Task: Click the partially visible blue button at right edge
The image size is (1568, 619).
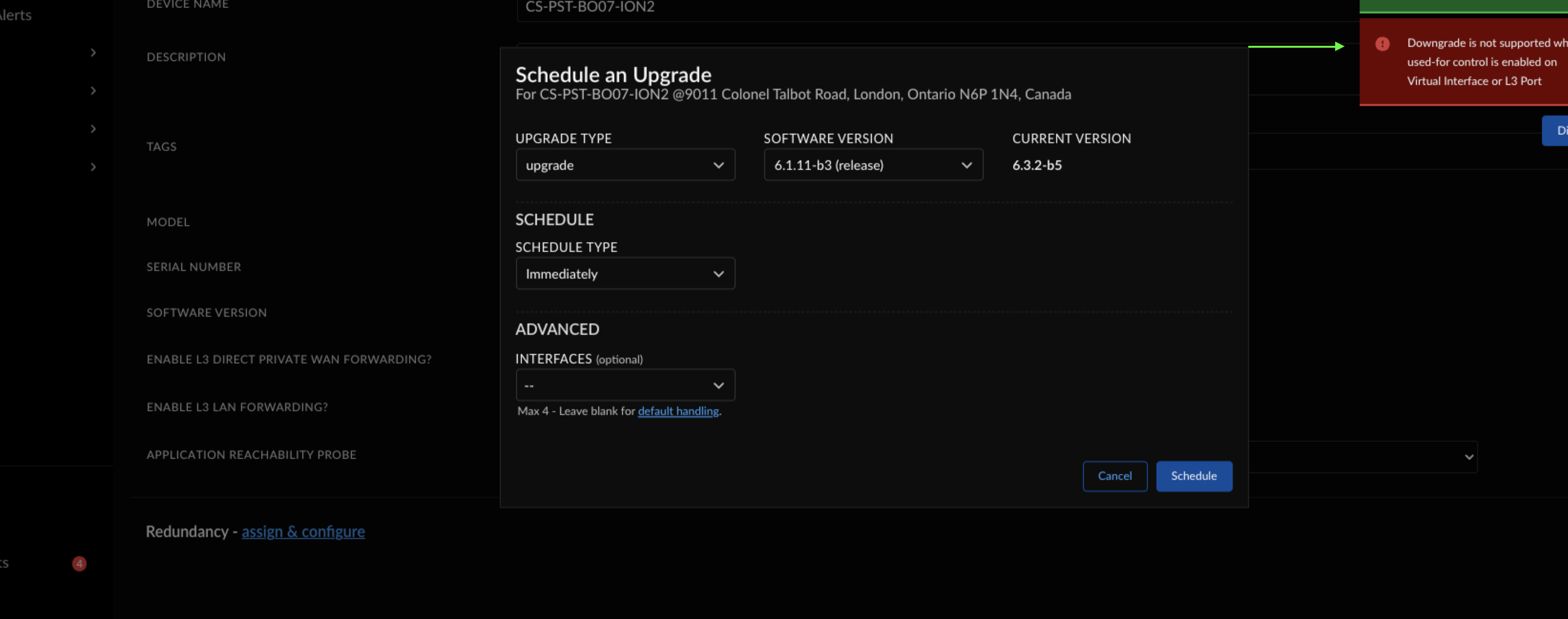Action: point(1556,131)
